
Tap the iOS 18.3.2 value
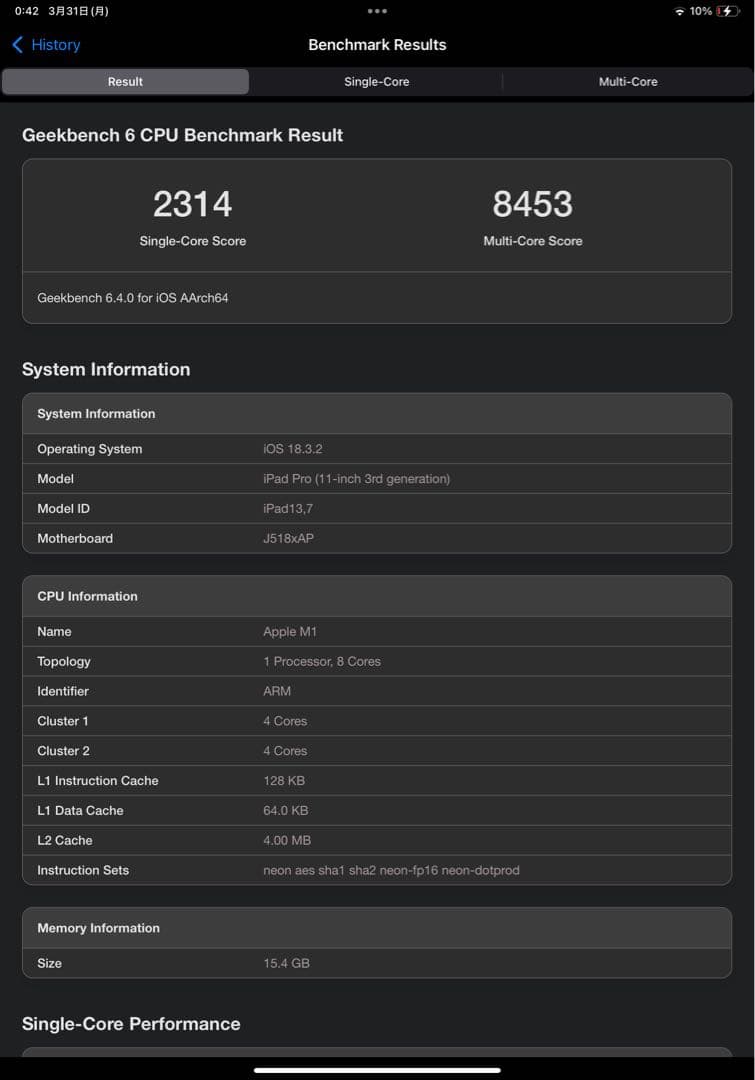293,449
